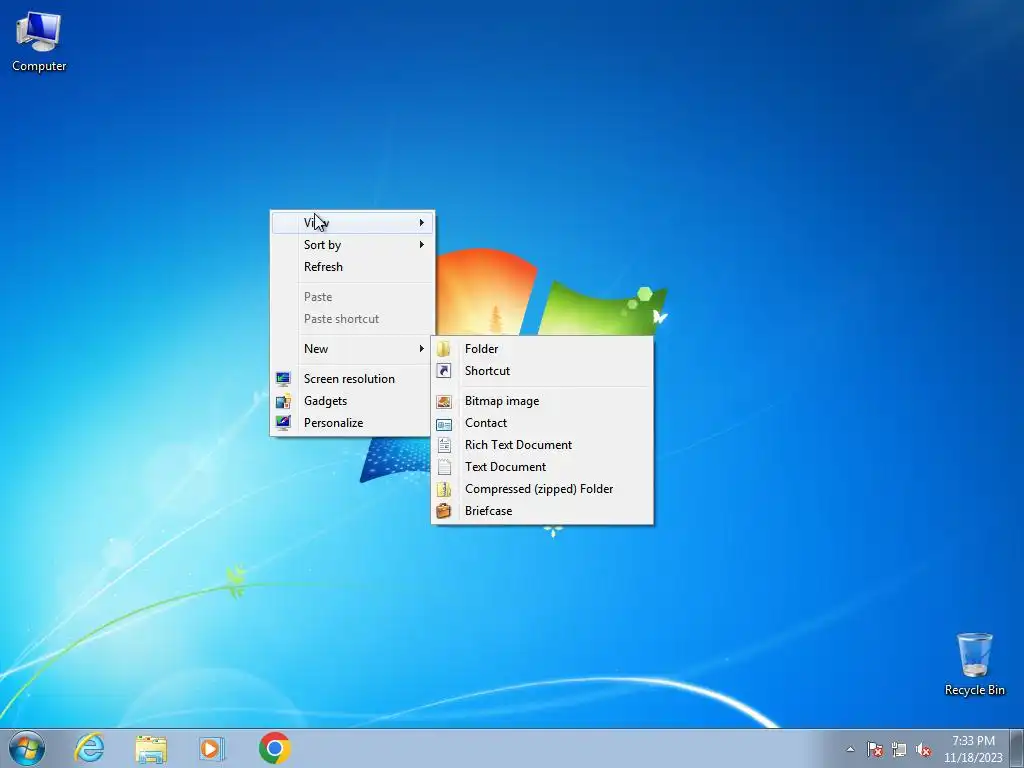Launch Internet Explorer from the taskbar

pos(89,748)
